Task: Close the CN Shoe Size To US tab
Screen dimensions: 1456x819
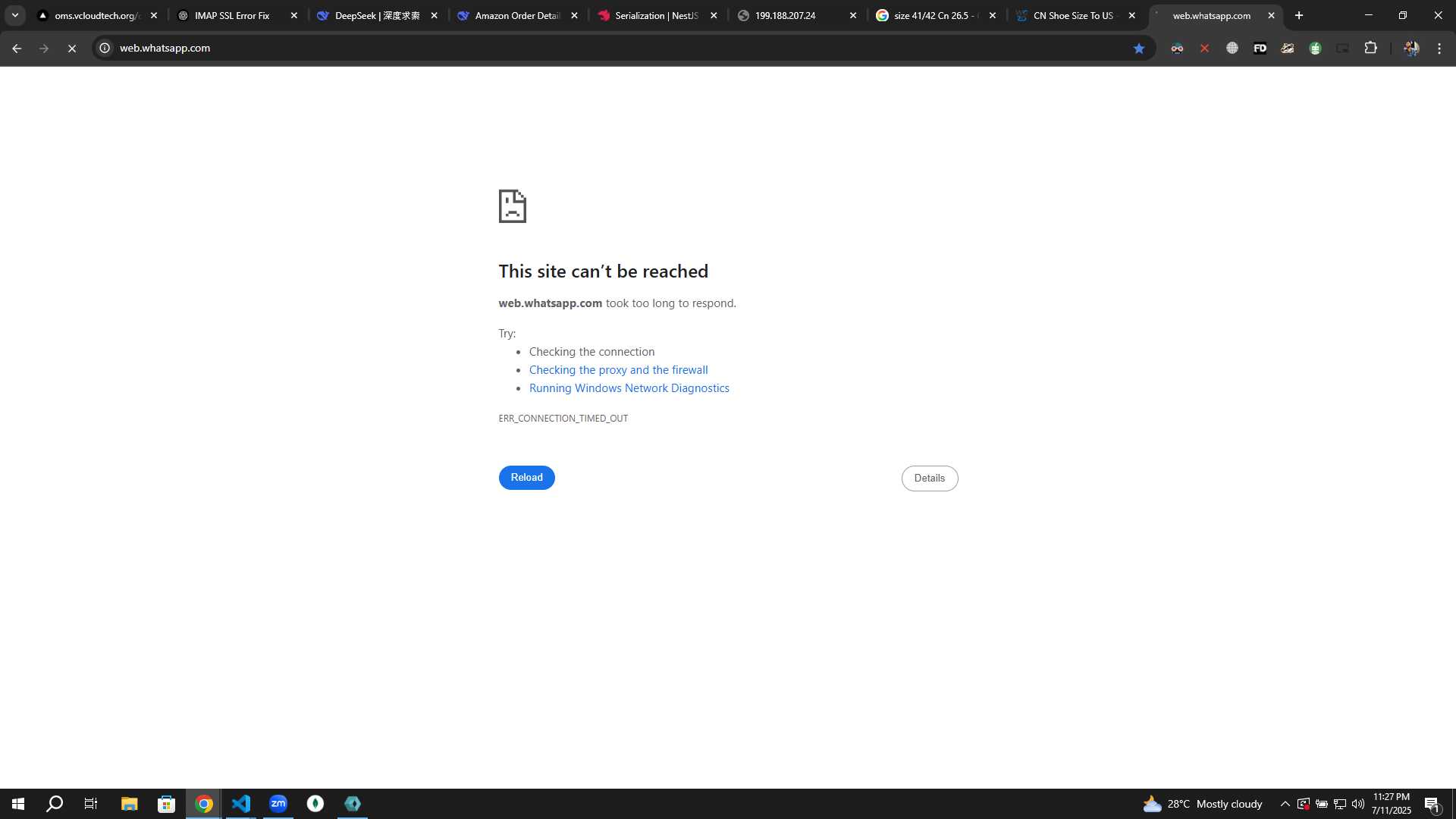Action: [x=1131, y=15]
